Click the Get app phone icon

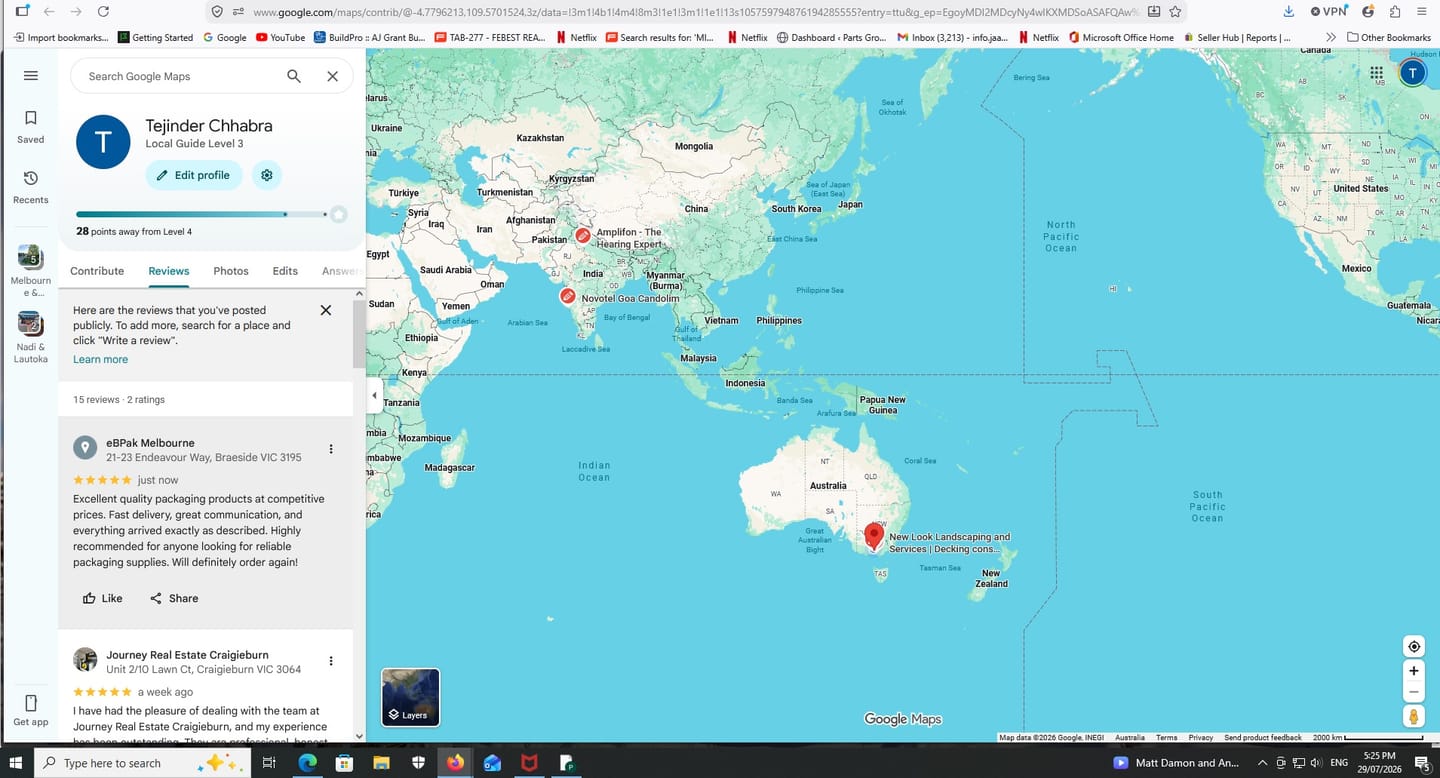pyautogui.click(x=30, y=702)
